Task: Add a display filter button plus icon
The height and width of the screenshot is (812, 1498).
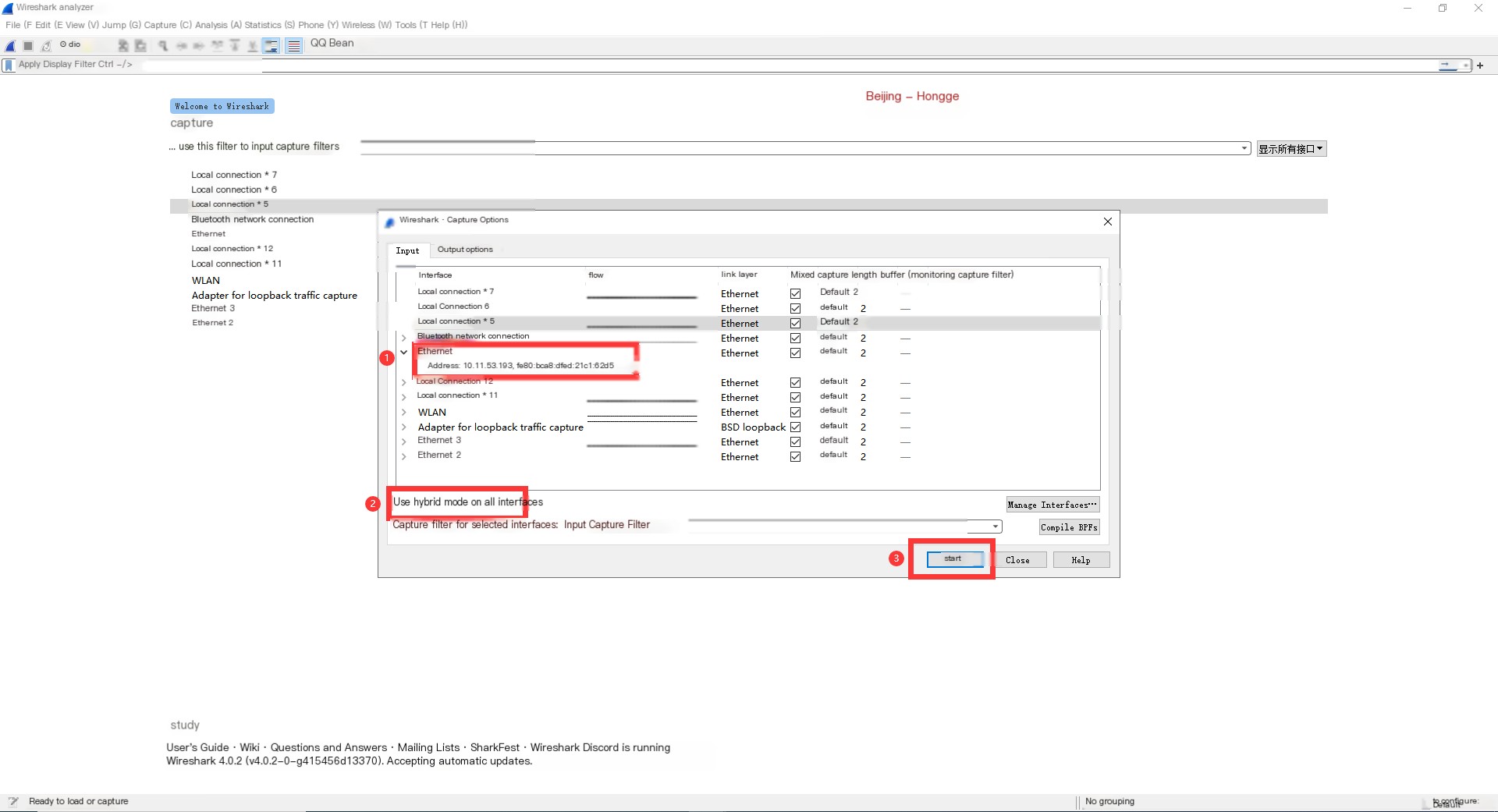Action: pos(1480,66)
